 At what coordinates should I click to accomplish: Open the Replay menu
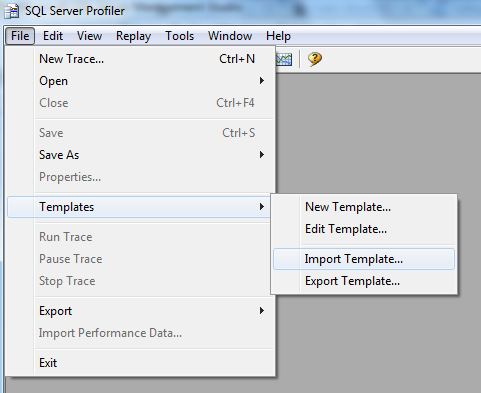pos(133,36)
